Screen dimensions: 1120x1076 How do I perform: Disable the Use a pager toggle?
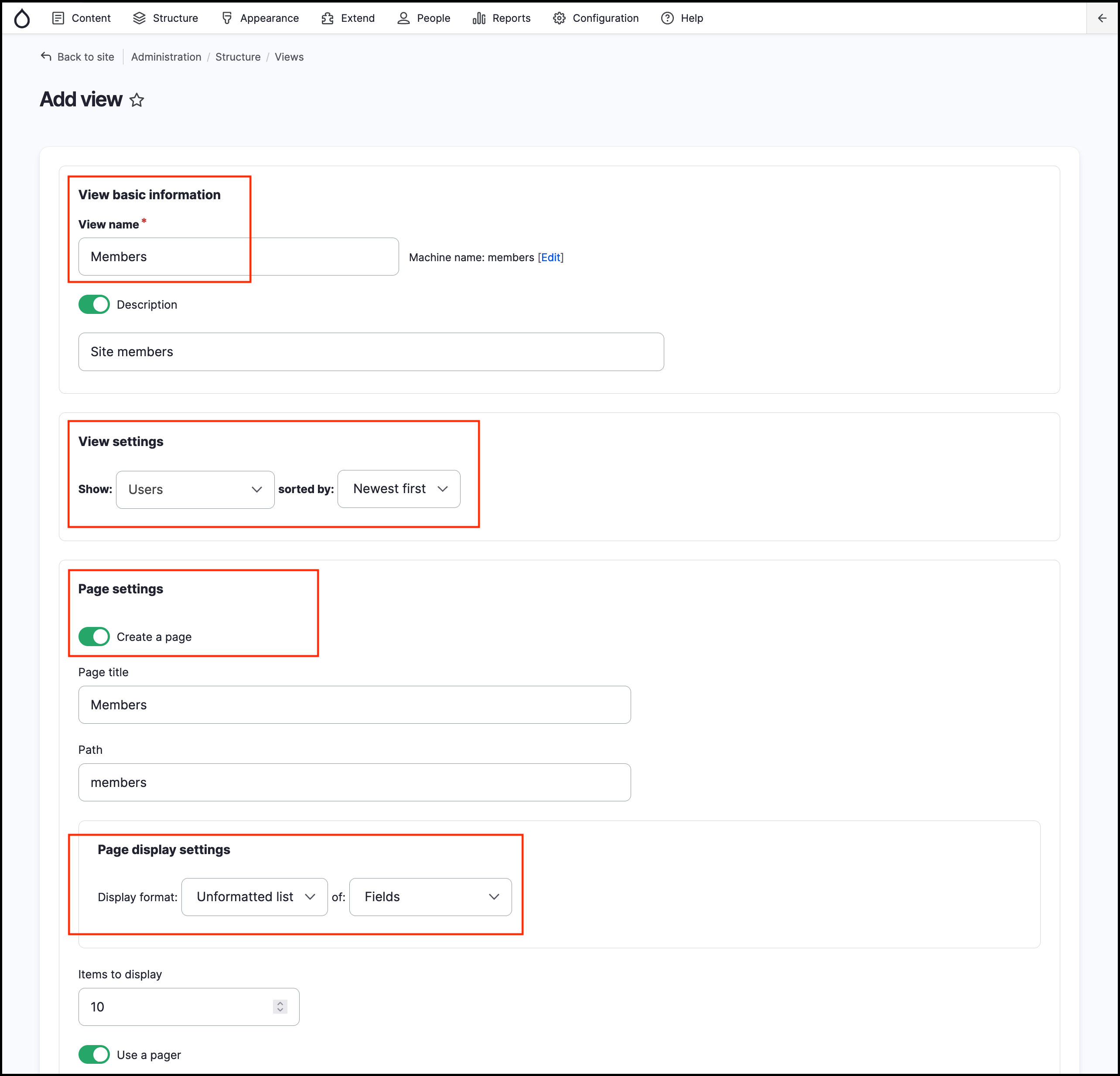[94, 1054]
